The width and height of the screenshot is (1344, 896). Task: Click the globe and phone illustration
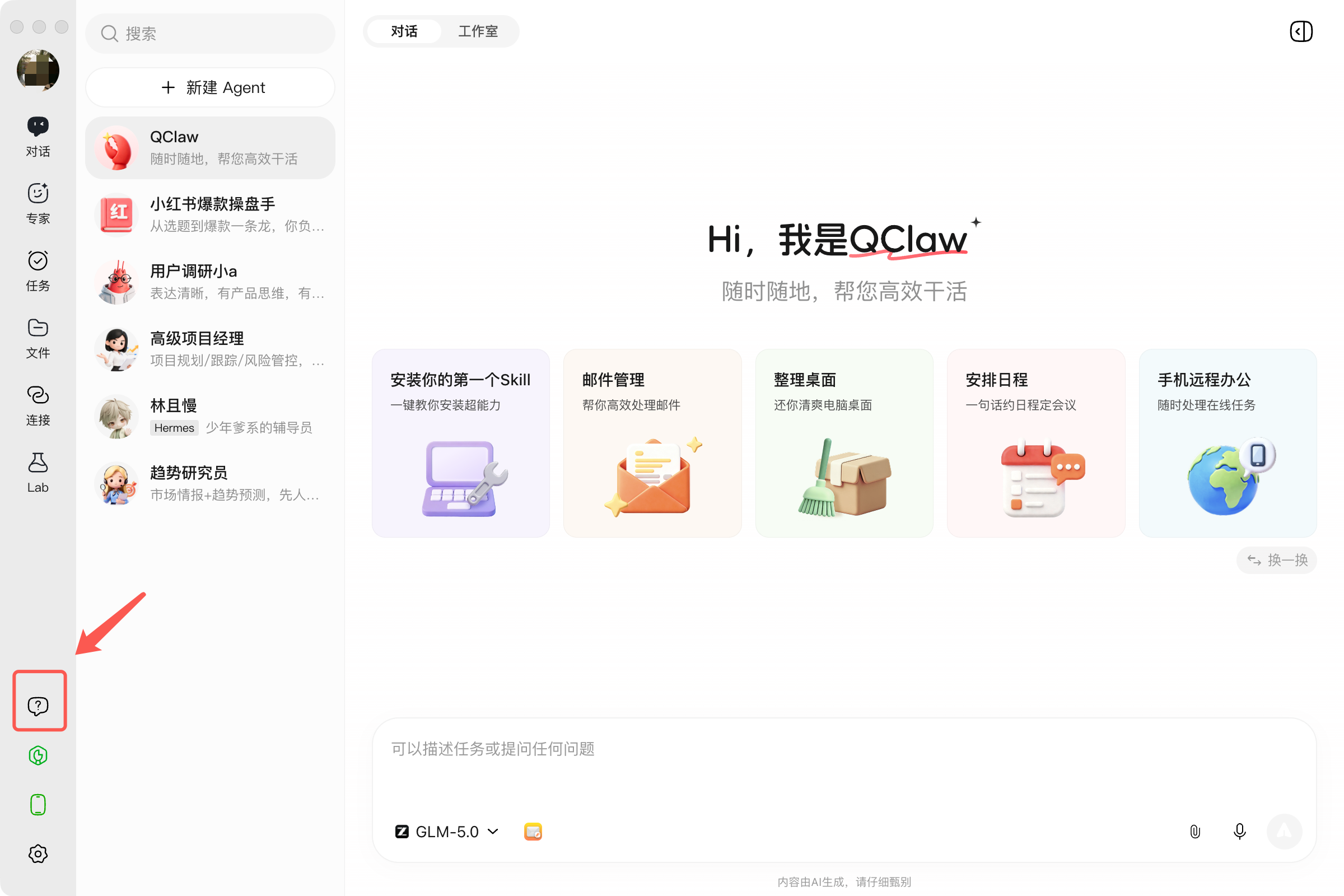pos(1231,477)
